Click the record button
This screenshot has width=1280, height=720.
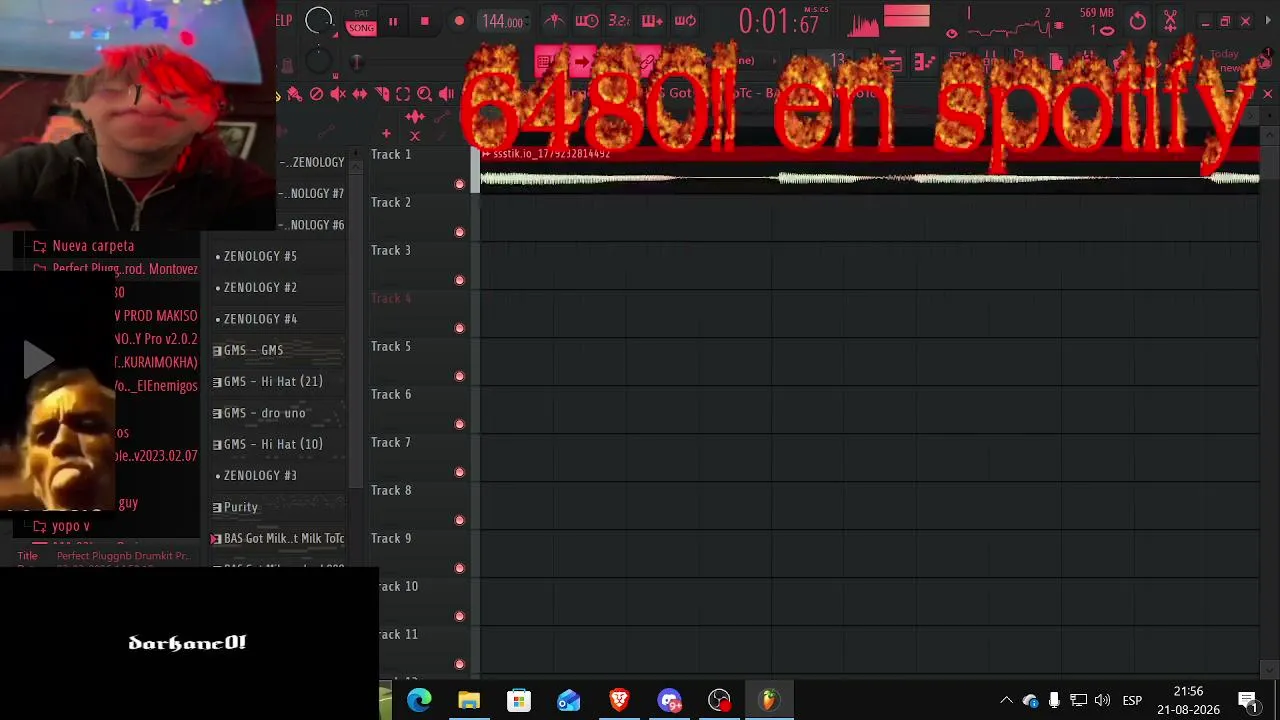459,21
